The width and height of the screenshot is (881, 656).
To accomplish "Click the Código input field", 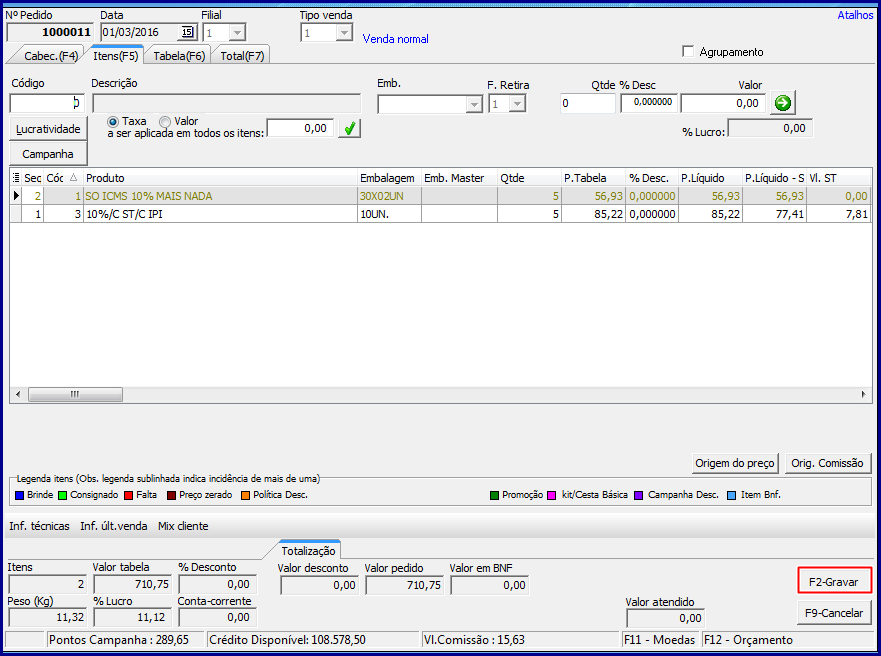I will [47, 103].
